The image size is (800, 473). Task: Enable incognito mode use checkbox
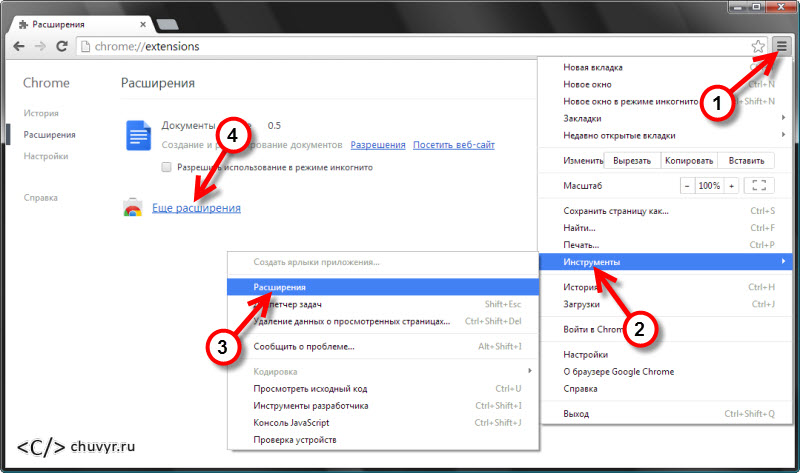[x=166, y=167]
